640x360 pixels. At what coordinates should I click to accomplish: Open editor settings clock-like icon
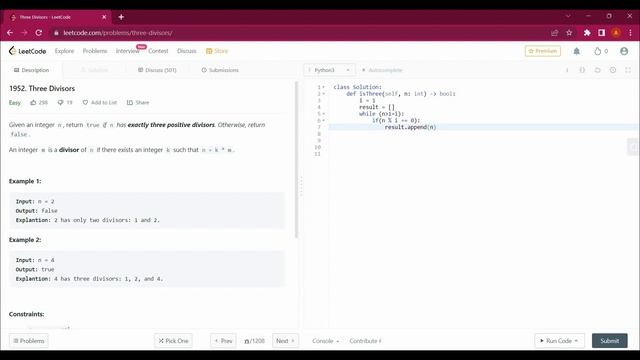point(613,70)
